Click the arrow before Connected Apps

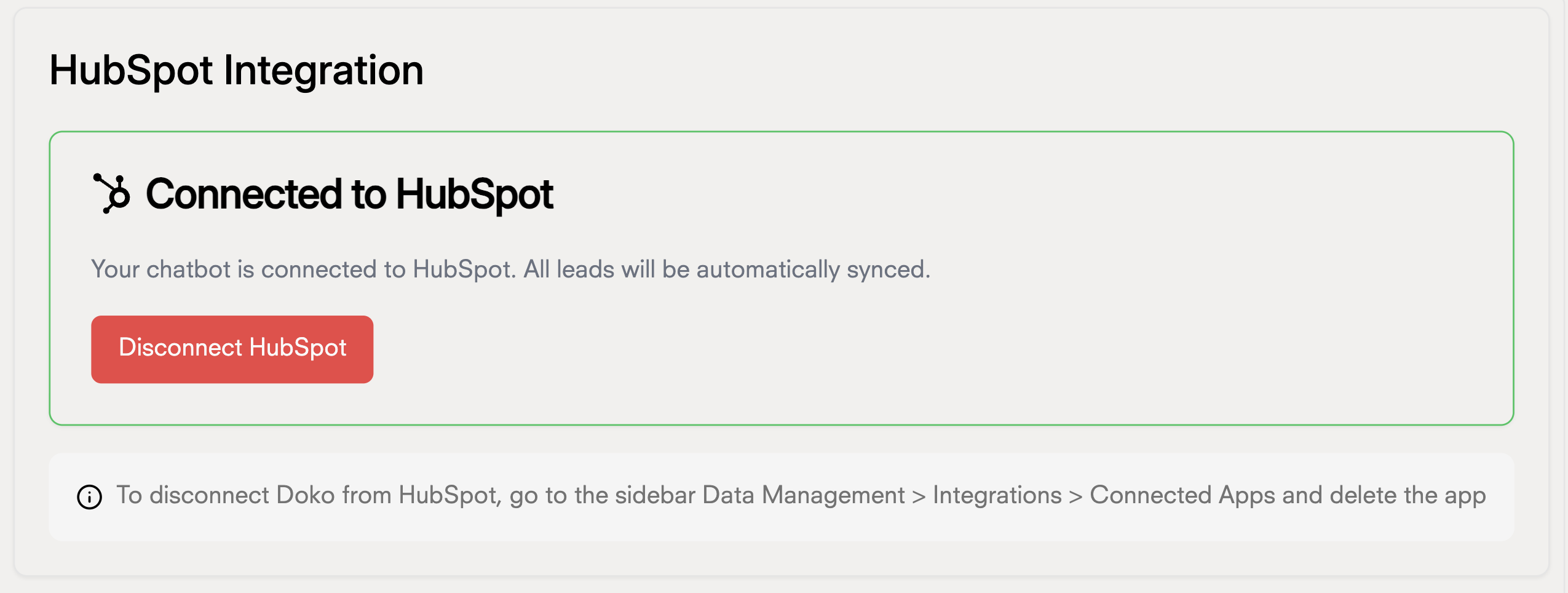[1075, 496]
